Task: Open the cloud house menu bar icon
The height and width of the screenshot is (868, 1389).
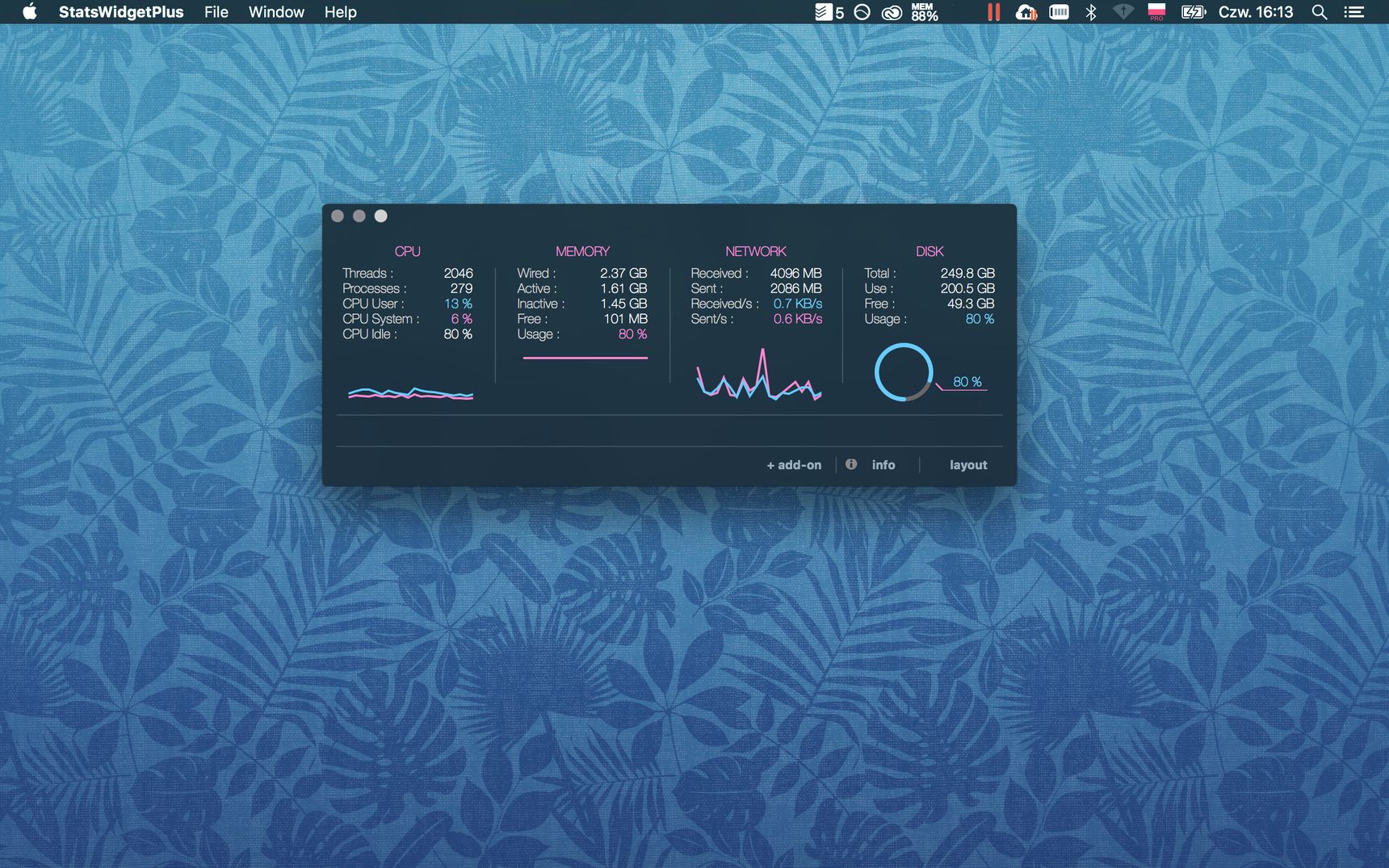Action: point(1026,12)
